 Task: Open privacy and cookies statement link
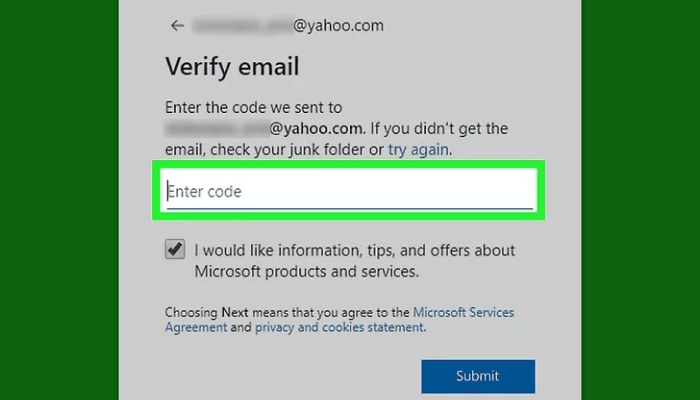point(340,327)
